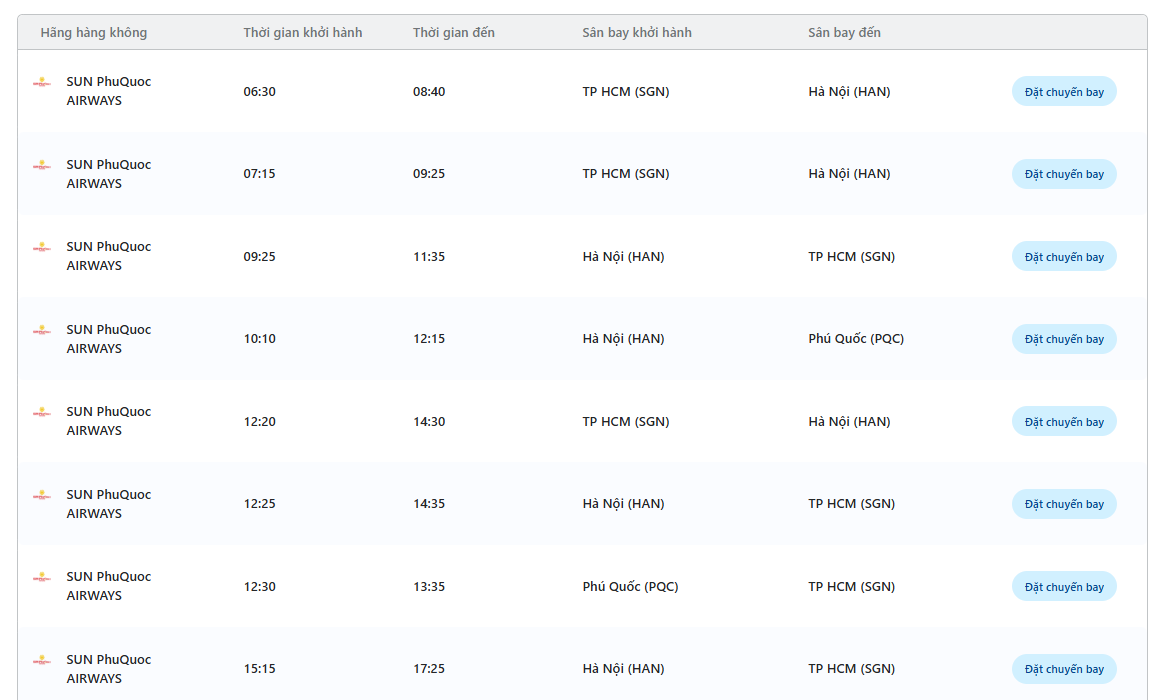Sort by the Thời gian khởi hành header
Screen dimensions: 1166x700
(x=303, y=33)
